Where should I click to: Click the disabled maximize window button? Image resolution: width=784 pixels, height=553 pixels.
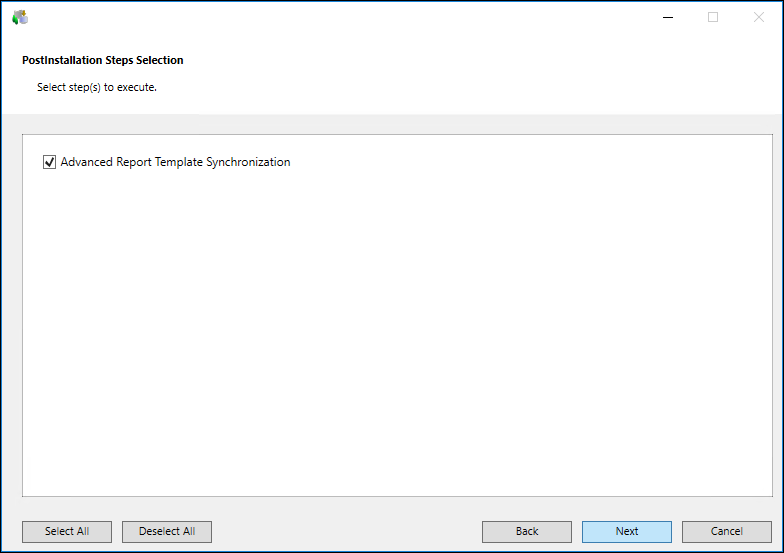tap(713, 17)
